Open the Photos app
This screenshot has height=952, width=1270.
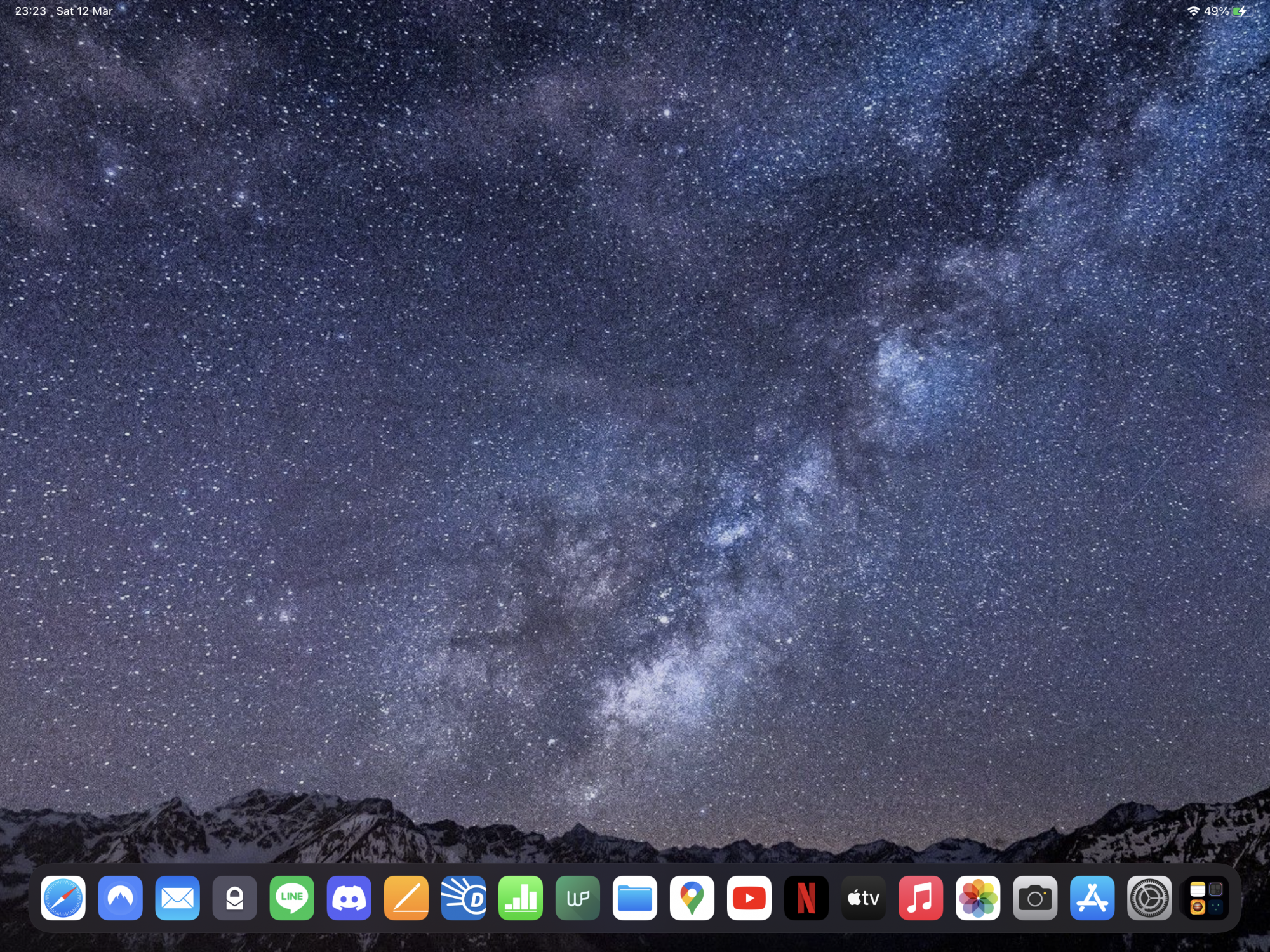(x=977, y=898)
